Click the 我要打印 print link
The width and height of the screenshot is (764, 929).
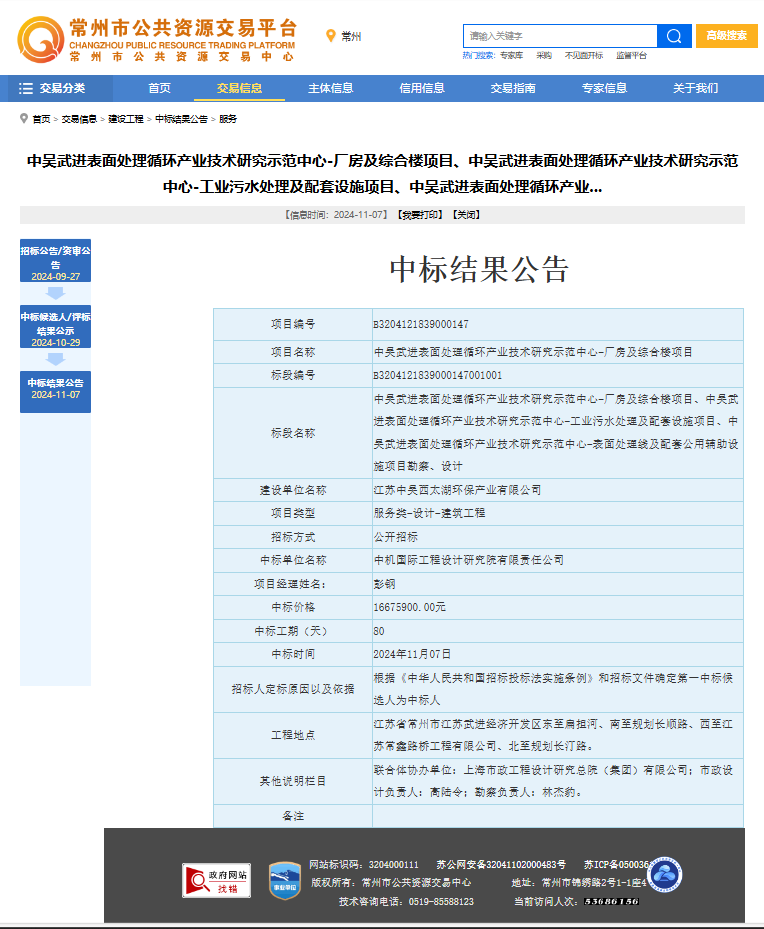click(420, 215)
